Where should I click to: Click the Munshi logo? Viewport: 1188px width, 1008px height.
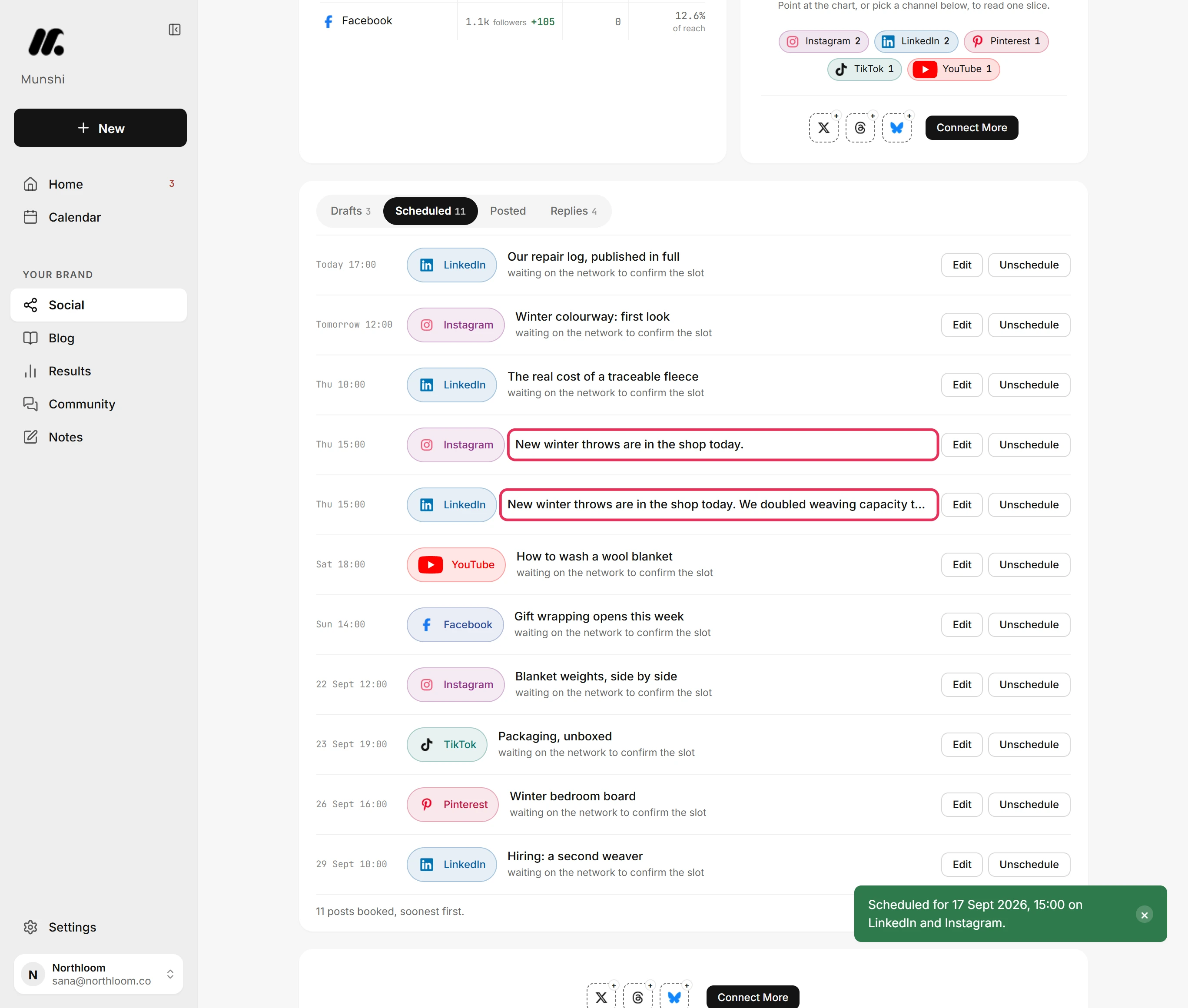pos(46,42)
